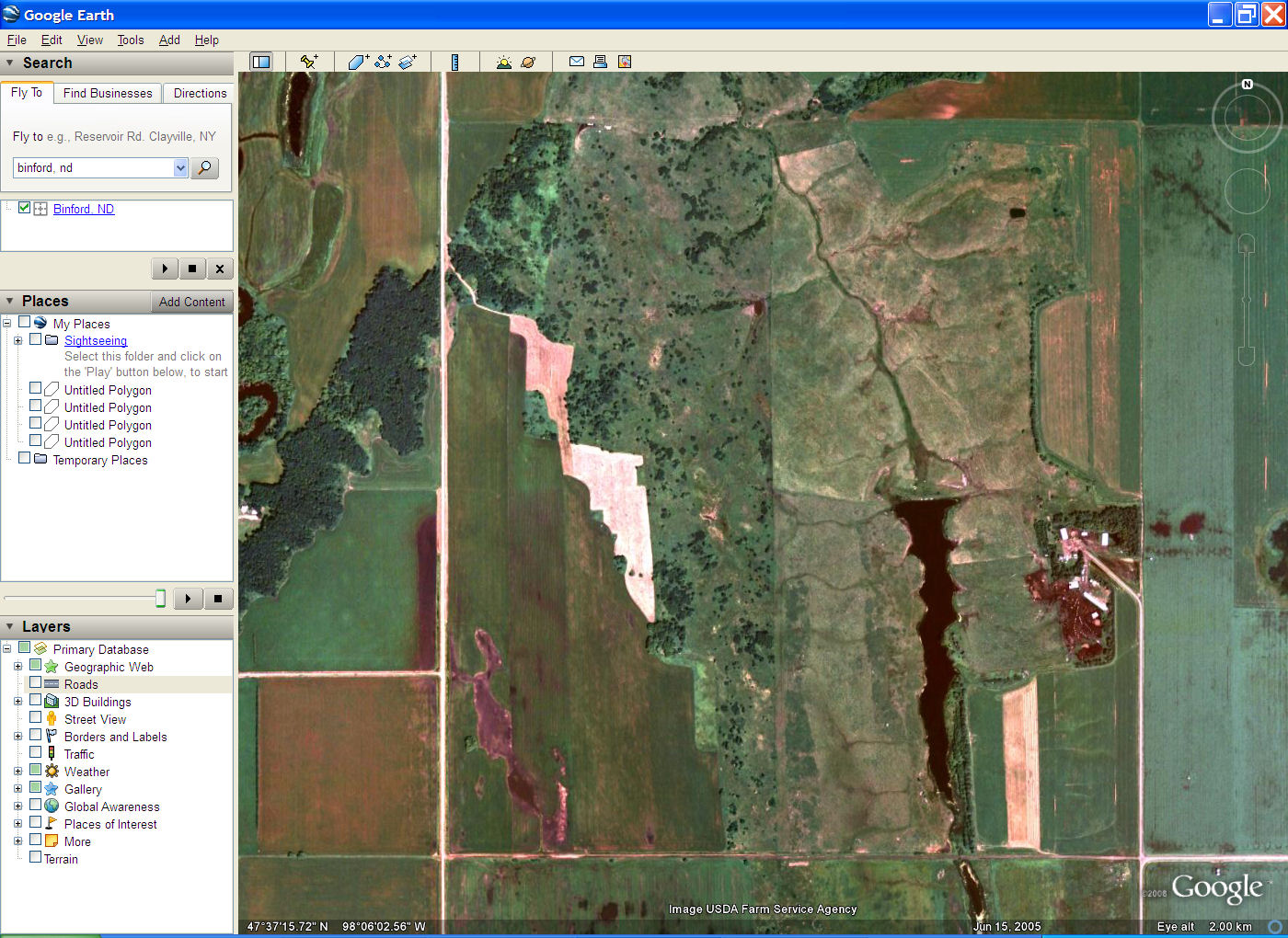Open the Fly To search history dropdown
The image size is (1288, 938).
point(180,167)
